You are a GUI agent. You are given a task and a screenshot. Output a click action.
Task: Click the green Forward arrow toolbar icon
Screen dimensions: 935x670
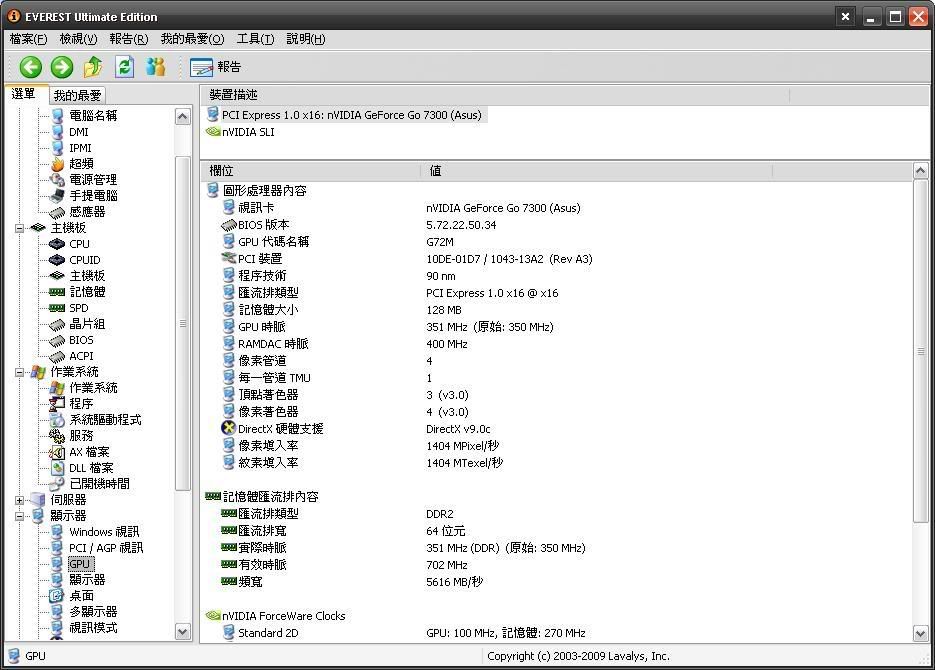pyautogui.click(x=61, y=67)
